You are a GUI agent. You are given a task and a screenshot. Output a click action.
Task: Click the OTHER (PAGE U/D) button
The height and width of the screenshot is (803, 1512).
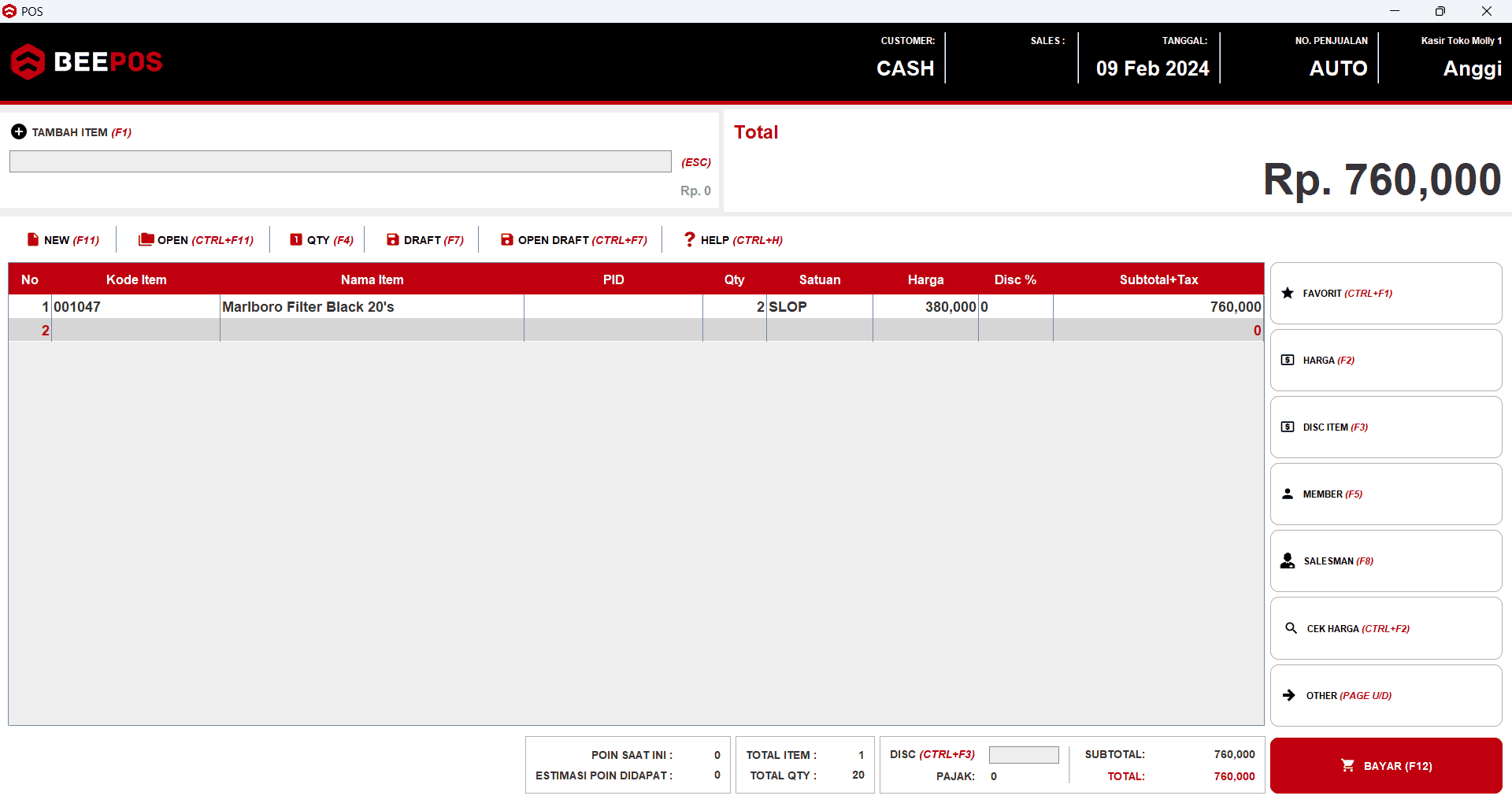[1386, 695]
